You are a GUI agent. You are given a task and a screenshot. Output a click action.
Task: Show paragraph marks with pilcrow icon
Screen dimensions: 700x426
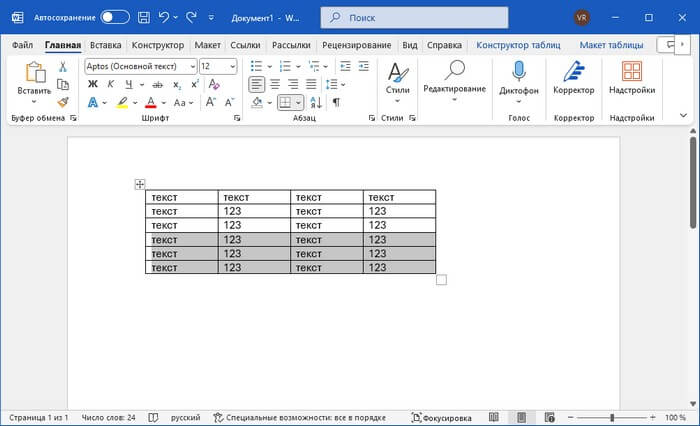tap(336, 102)
